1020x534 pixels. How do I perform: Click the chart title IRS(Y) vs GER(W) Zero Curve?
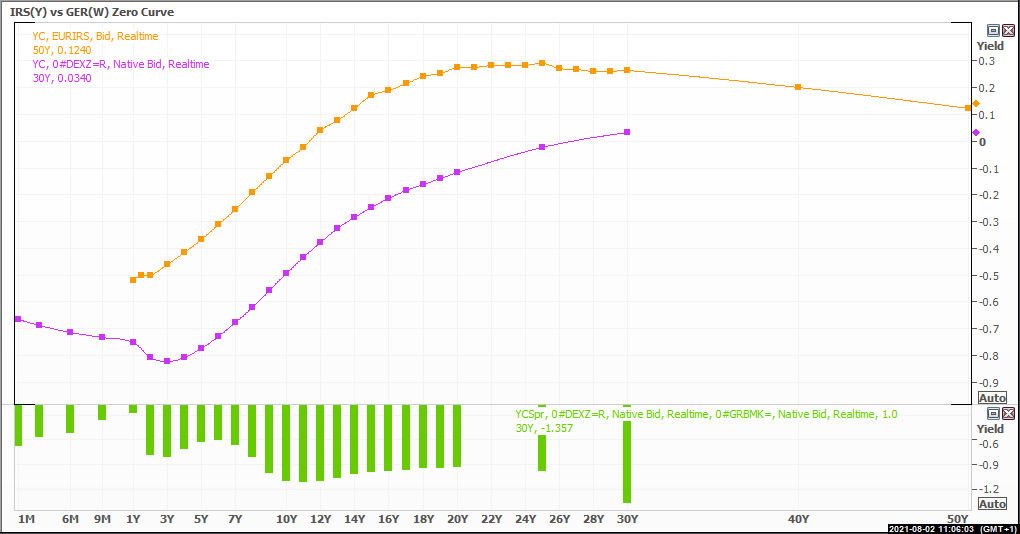[91, 10]
